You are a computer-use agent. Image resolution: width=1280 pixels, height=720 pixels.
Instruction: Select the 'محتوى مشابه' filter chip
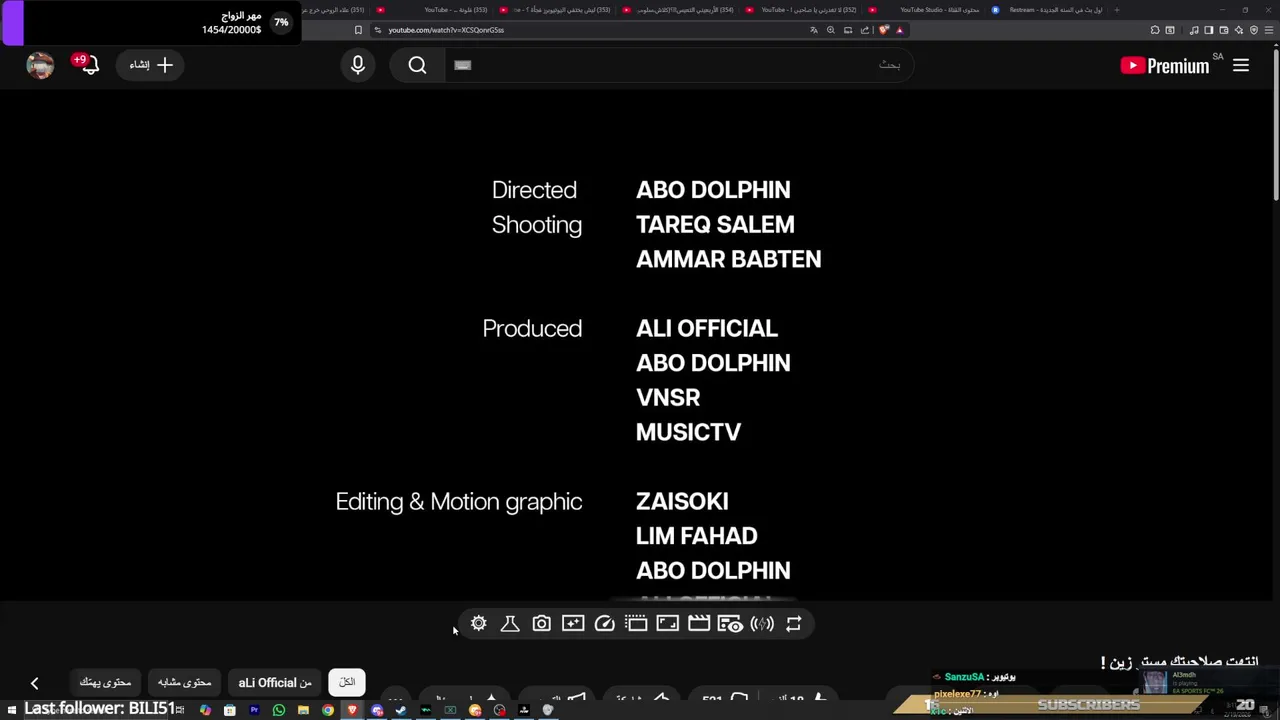pyautogui.click(x=184, y=682)
